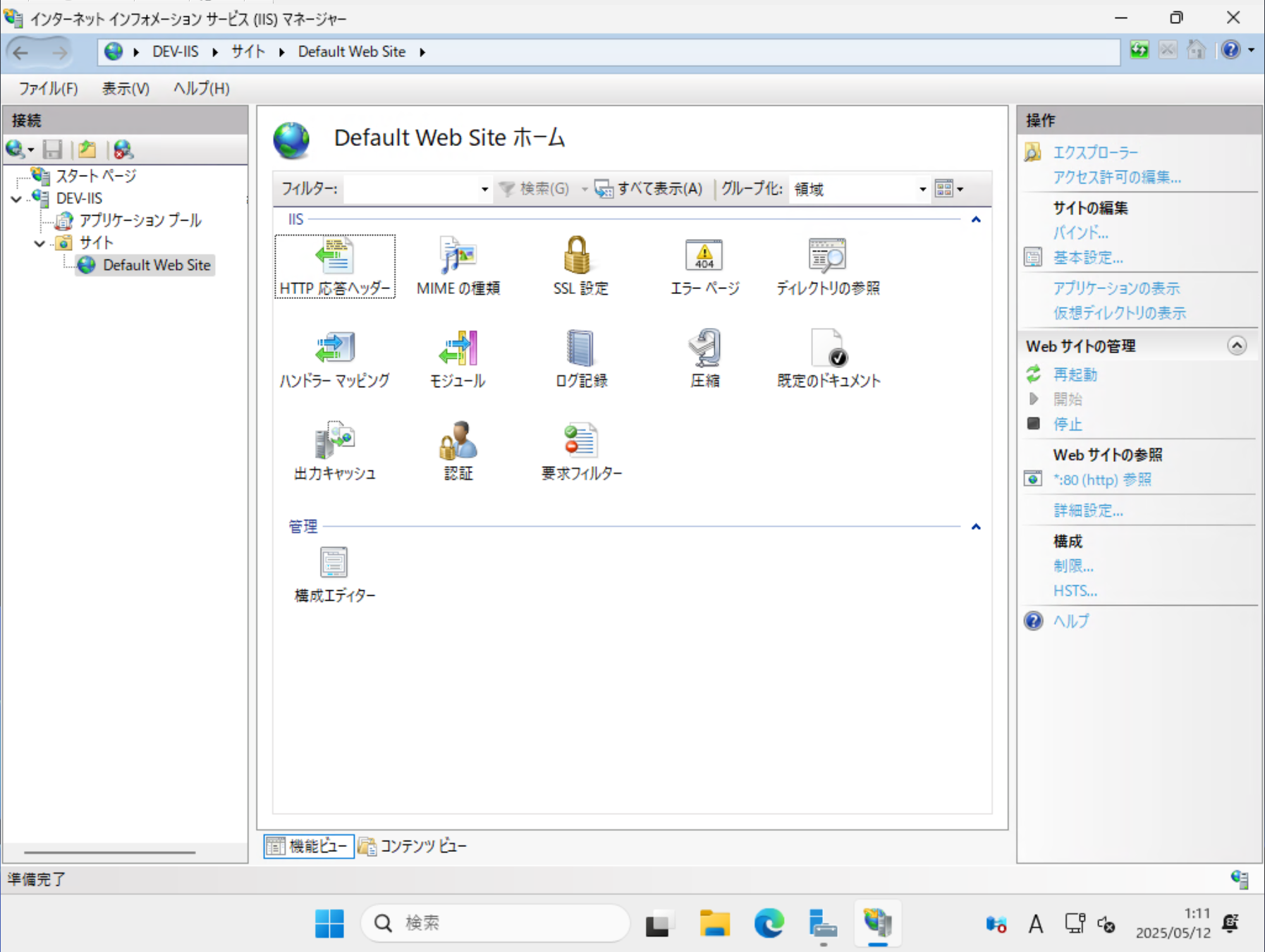
Task: Open the フィルター combo box dropdown
Action: point(484,189)
